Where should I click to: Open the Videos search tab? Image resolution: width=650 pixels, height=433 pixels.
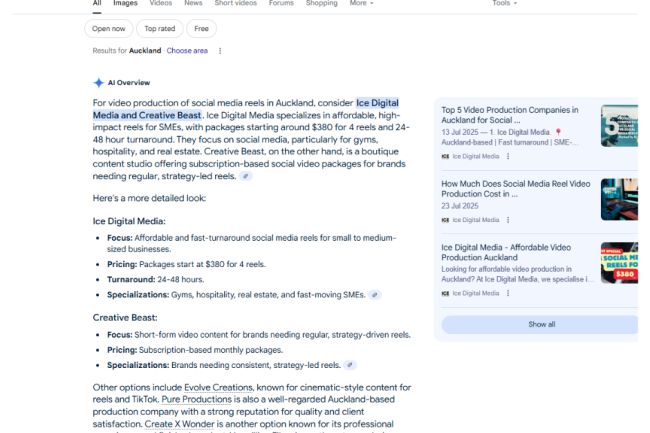tap(161, 3)
